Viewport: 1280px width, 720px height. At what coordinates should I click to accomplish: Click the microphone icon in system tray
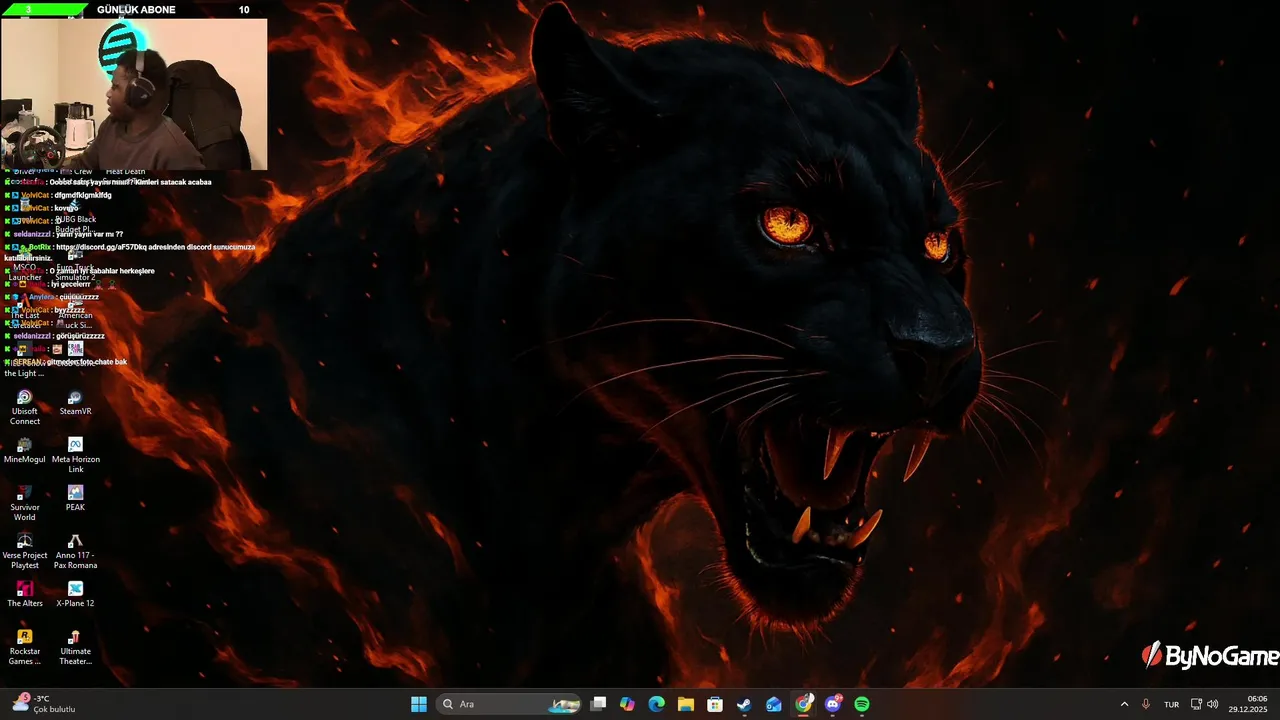[1146, 704]
